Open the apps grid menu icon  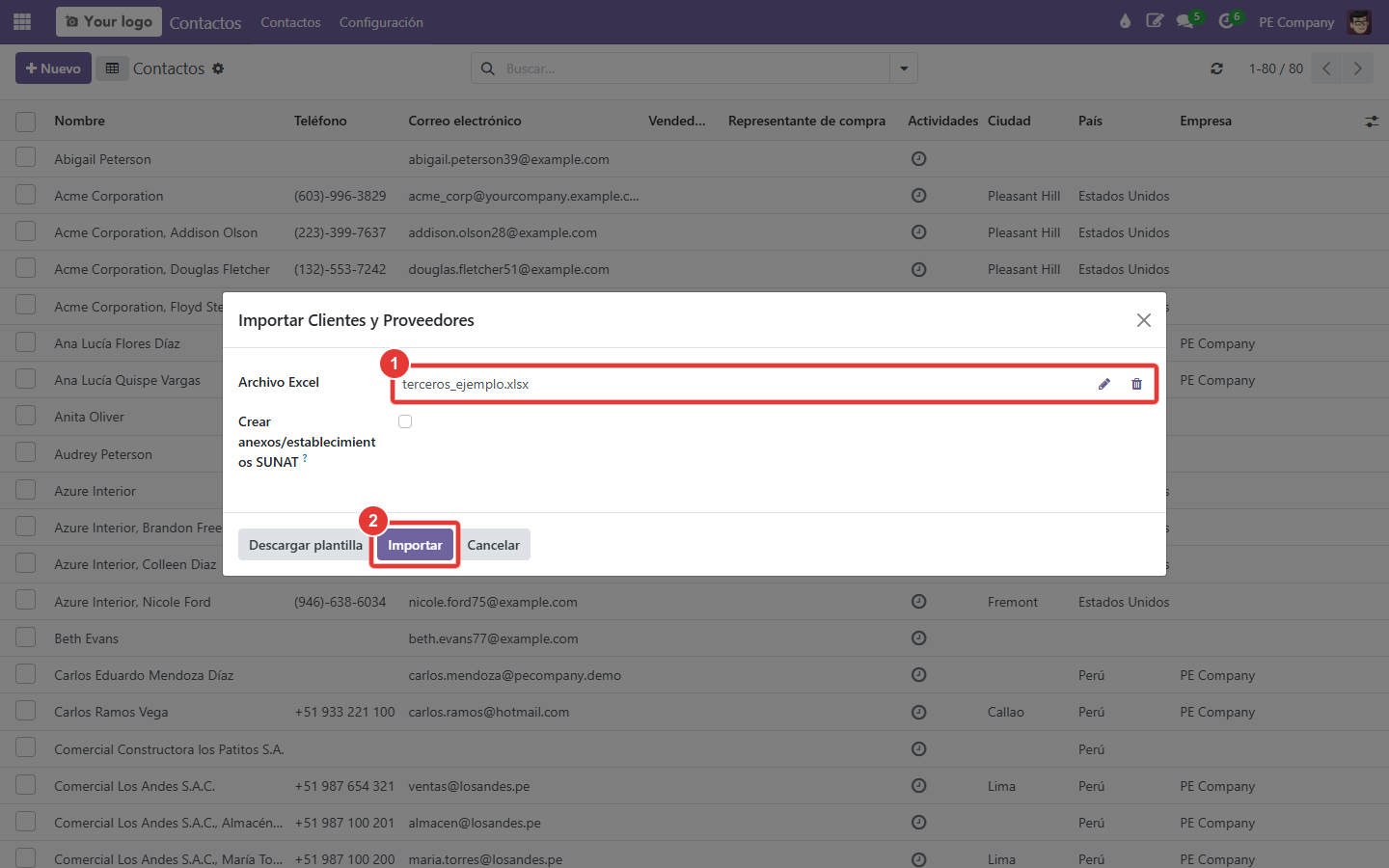(22, 21)
